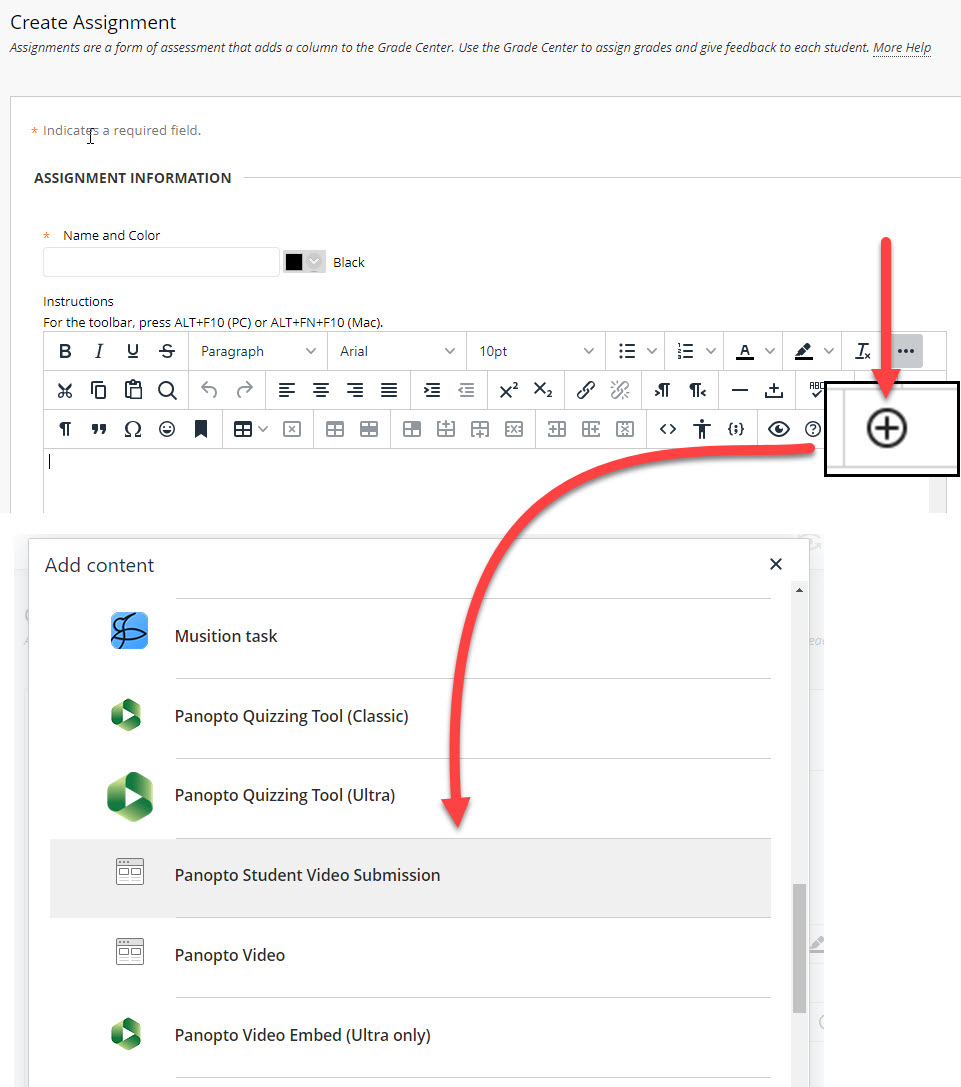Screen dimensions: 961x1087
Task: Remove the link with the unlink icon
Action: [x=620, y=390]
